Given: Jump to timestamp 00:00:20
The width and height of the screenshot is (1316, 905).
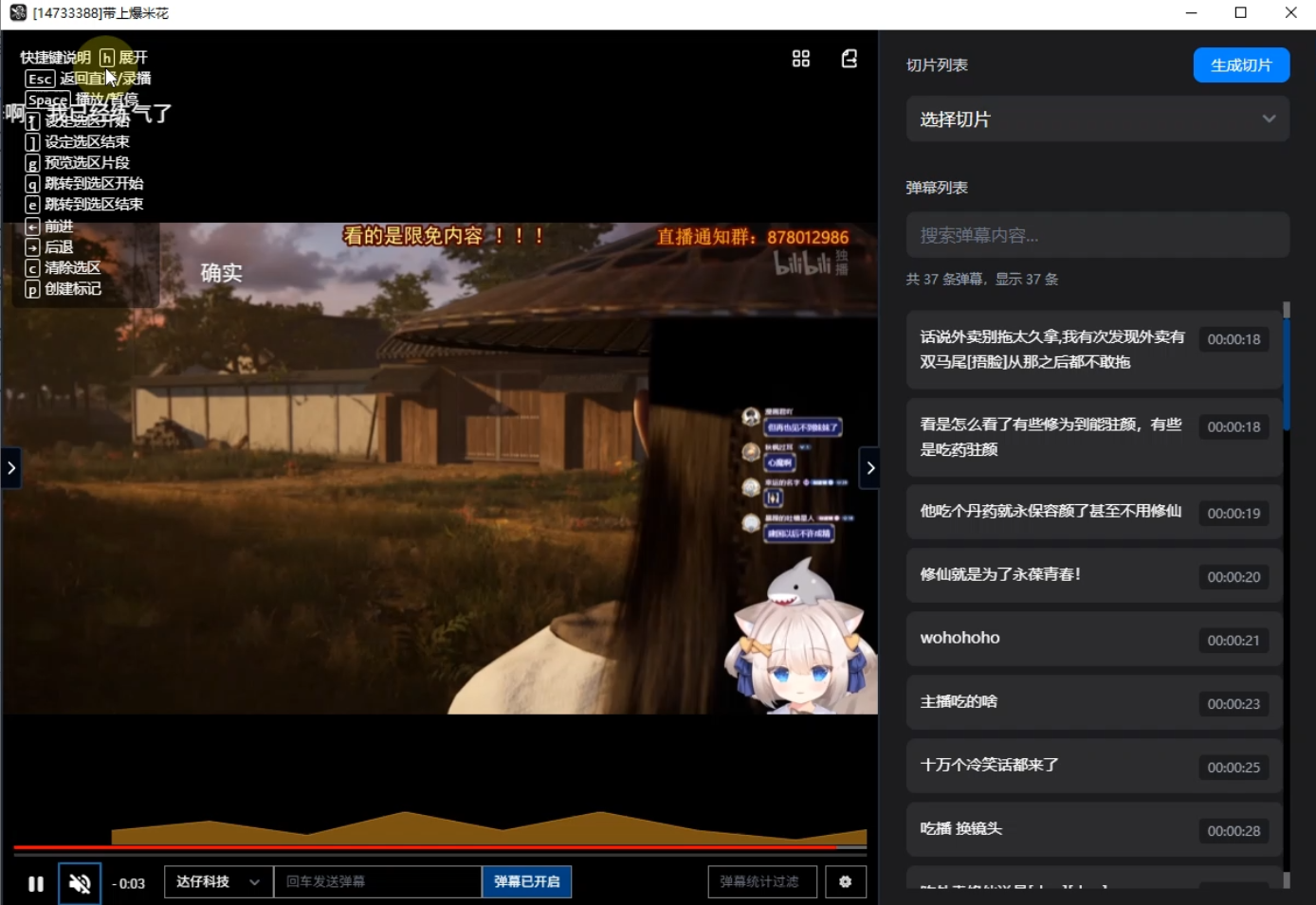Looking at the screenshot, I should point(1234,577).
